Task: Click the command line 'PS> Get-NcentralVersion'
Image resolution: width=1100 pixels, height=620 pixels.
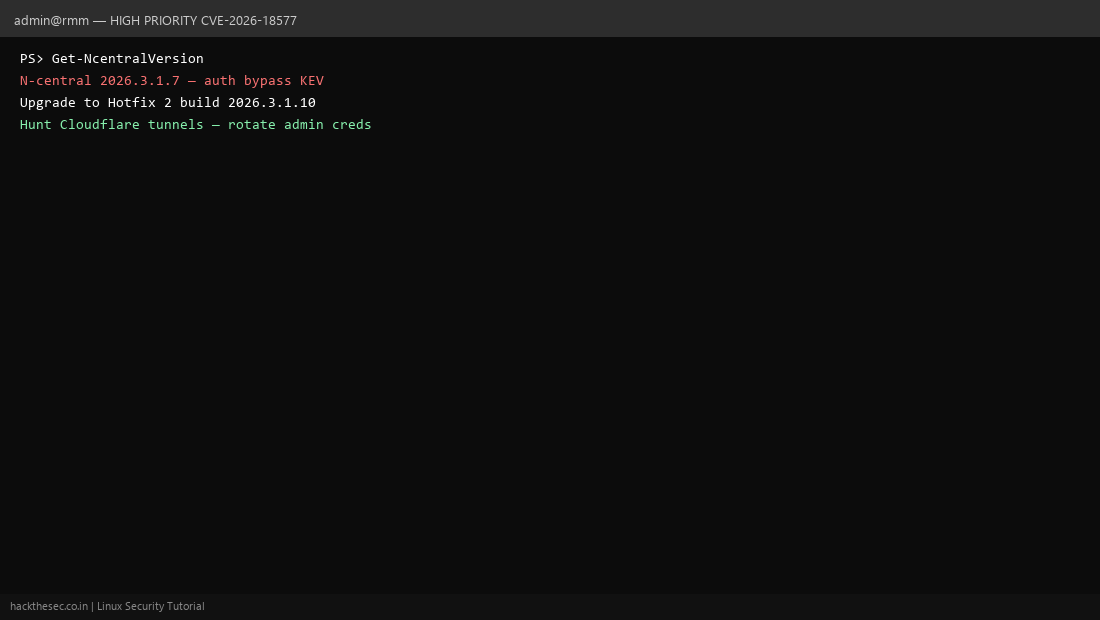Action: [112, 58]
